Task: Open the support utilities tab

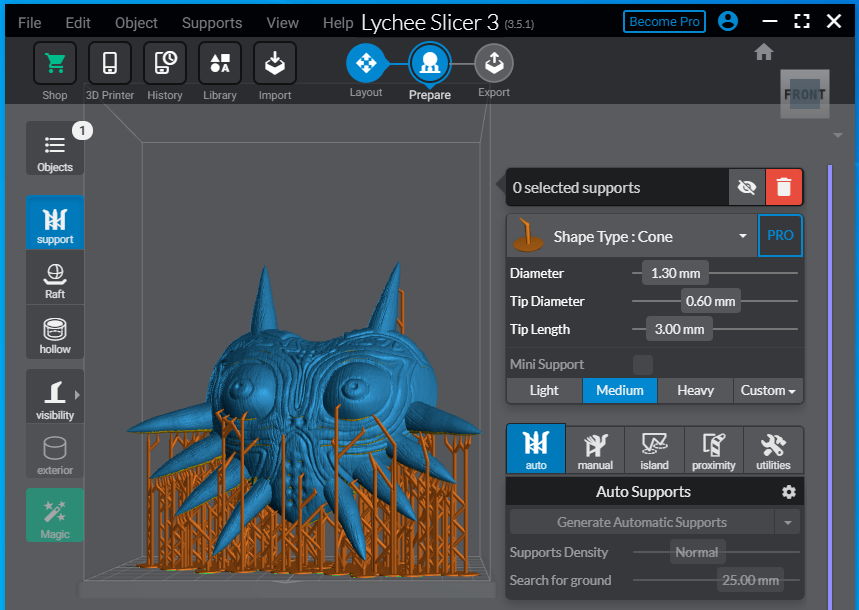Action: [773, 450]
